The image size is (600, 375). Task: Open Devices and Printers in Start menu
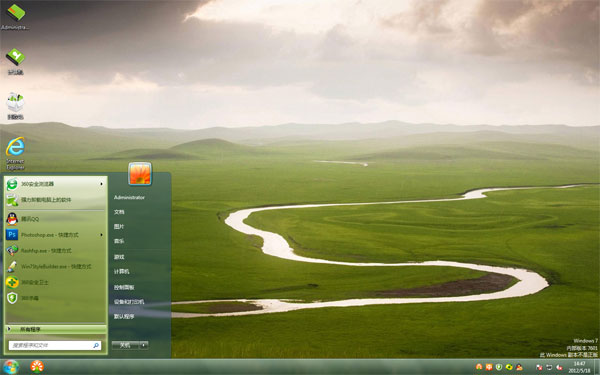coord(129,302)
